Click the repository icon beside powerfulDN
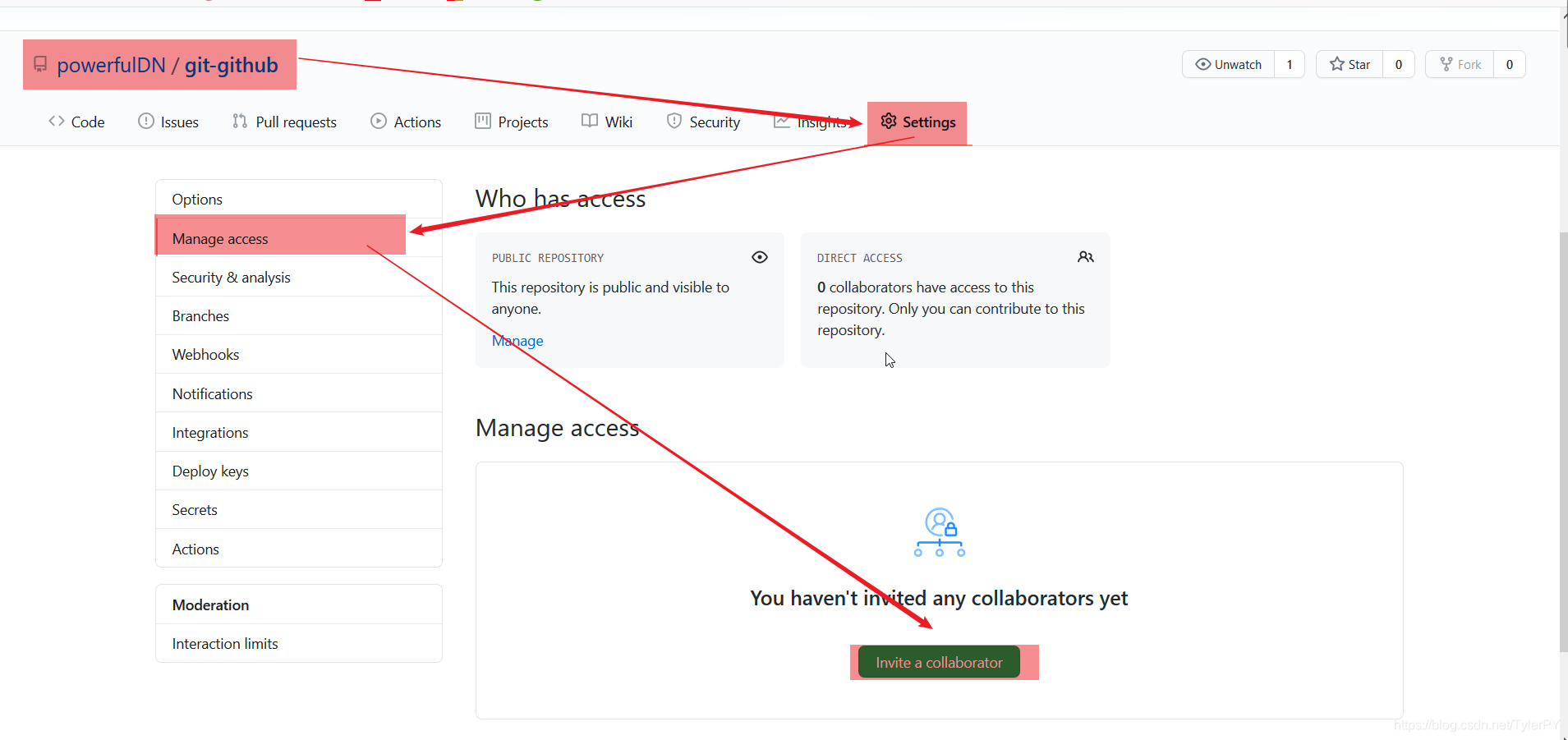Viewport: 1568px width, 740px height. [40, 64]
